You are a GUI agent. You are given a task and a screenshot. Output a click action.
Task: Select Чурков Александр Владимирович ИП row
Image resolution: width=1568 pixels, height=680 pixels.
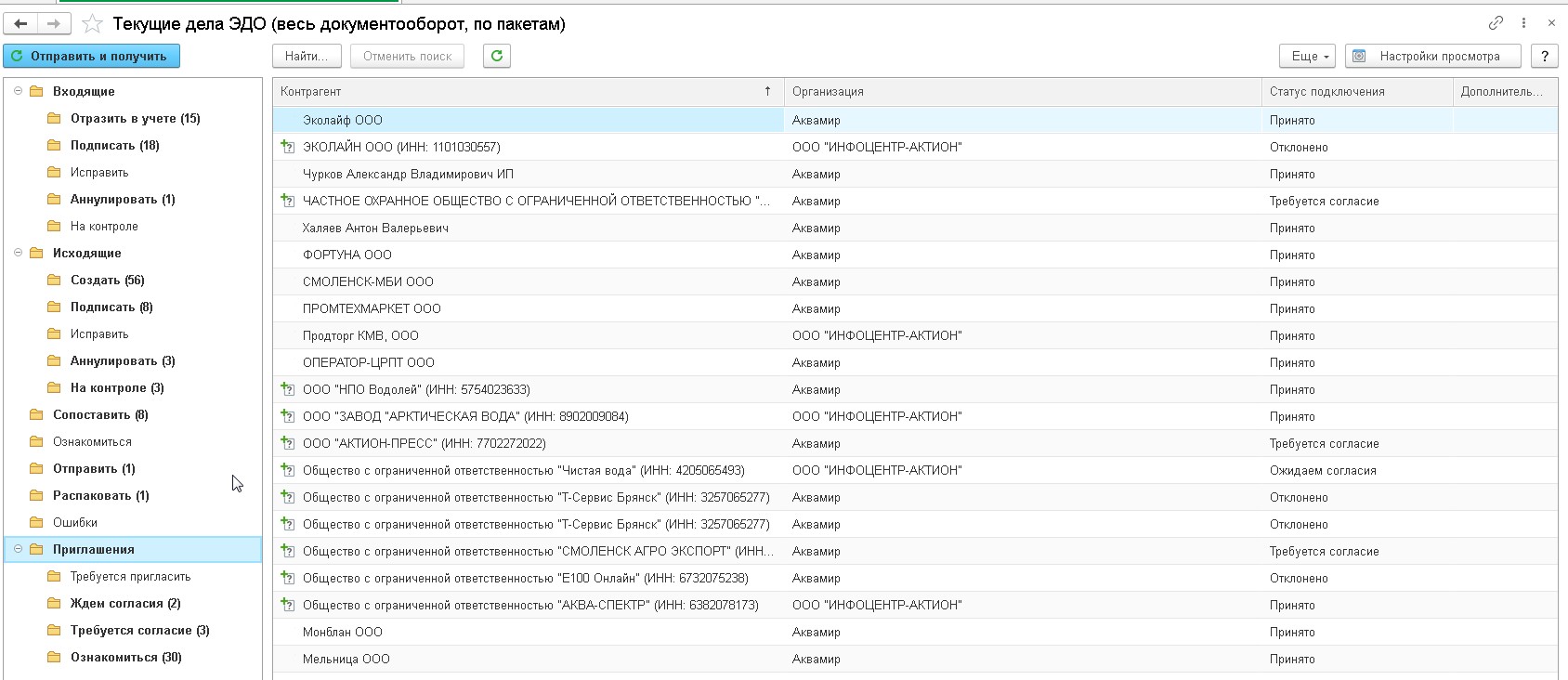pyautogui.click(x=915, y=174)
